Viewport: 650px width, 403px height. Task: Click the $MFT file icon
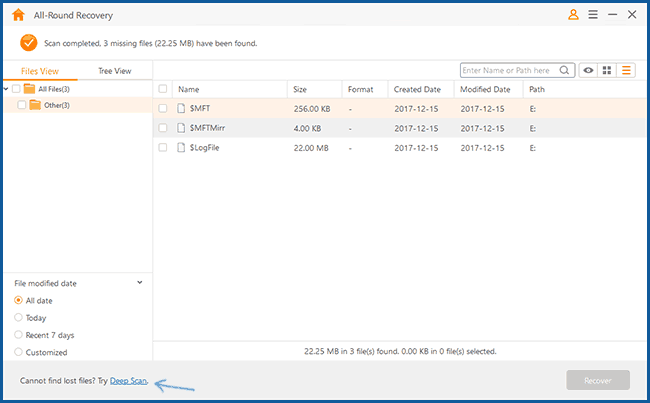[x=182, y=108]
